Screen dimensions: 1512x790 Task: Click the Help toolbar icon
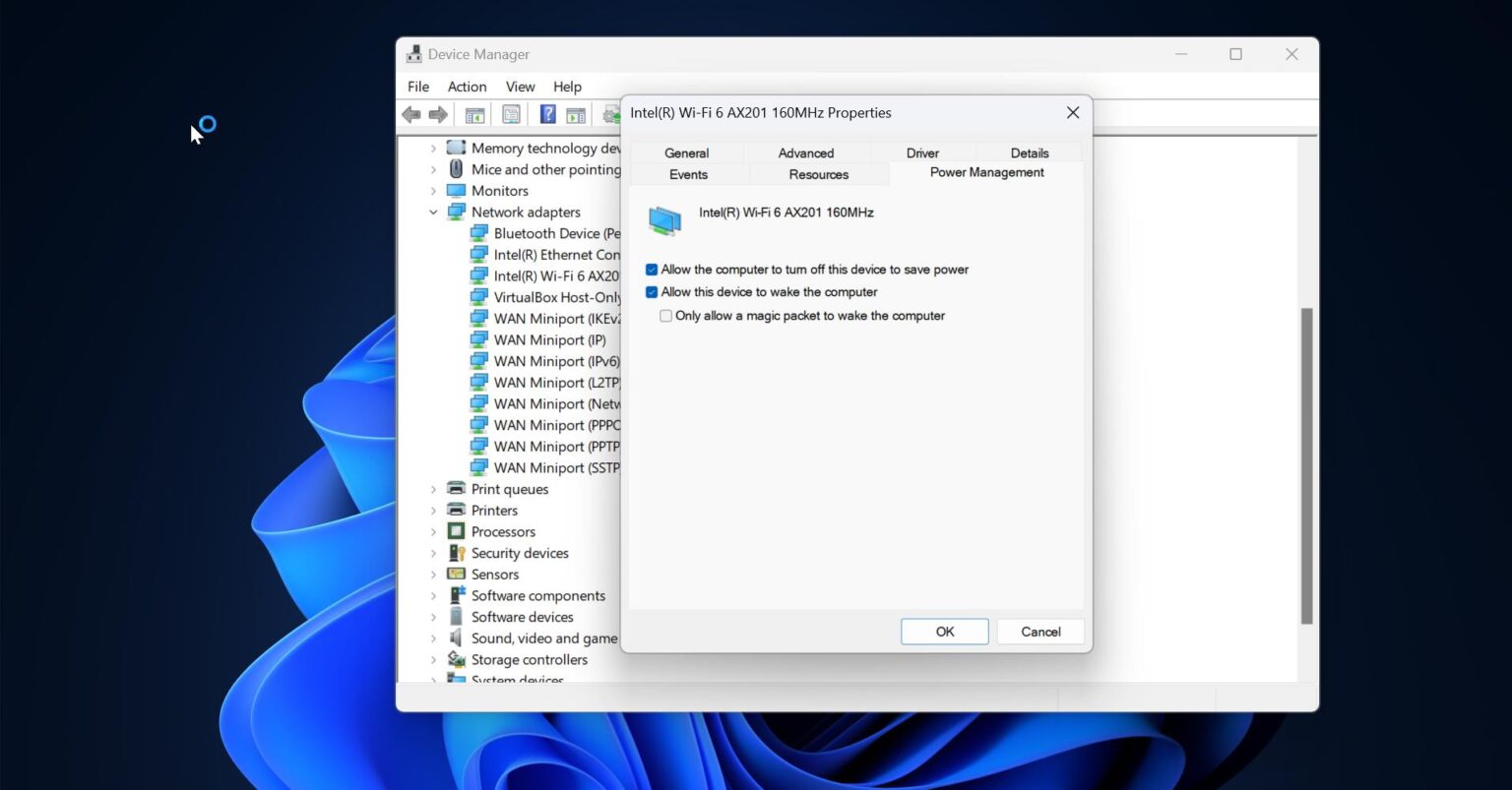[x=547, y=114]
